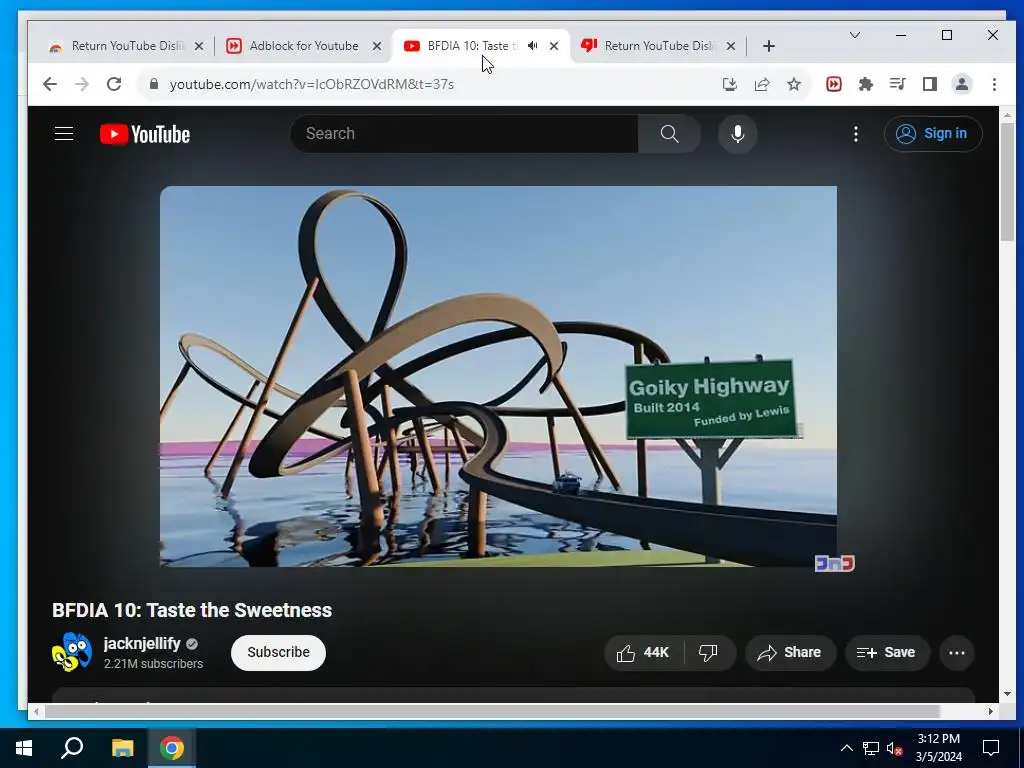Focus the YouTube search field
This screenshot has width=1024, height=768.
point(464,134)
